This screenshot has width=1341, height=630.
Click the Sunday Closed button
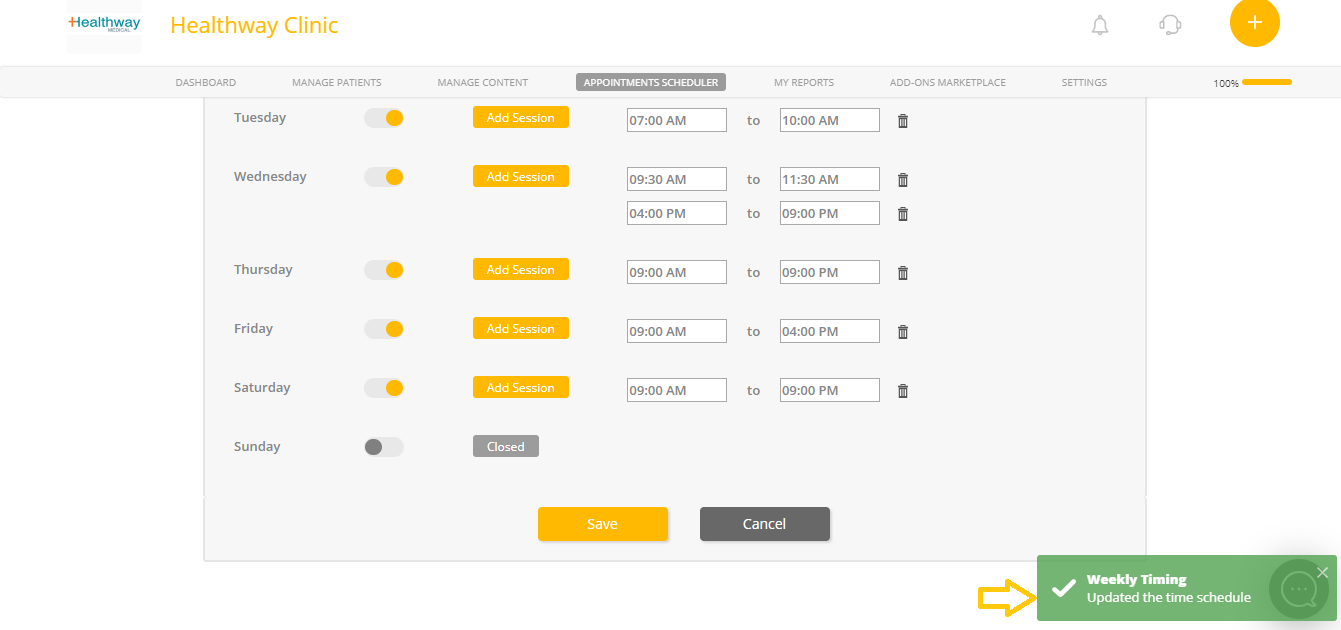tap(506, 447)
